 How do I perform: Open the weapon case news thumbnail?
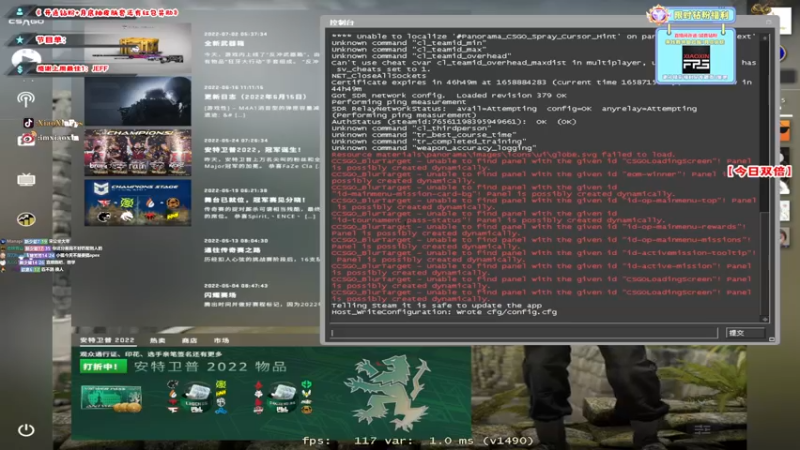point(138,48)
